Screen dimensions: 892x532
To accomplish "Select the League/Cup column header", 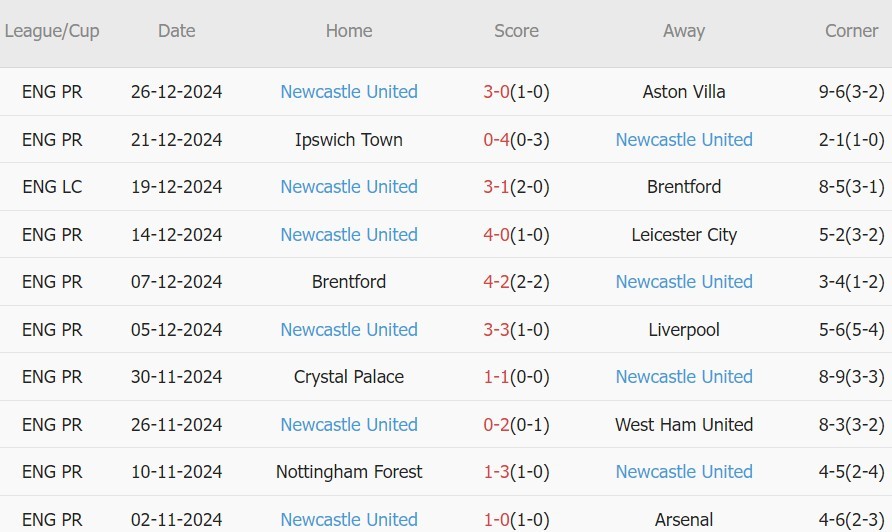I will pyautogui.click(x=52, y=31).
